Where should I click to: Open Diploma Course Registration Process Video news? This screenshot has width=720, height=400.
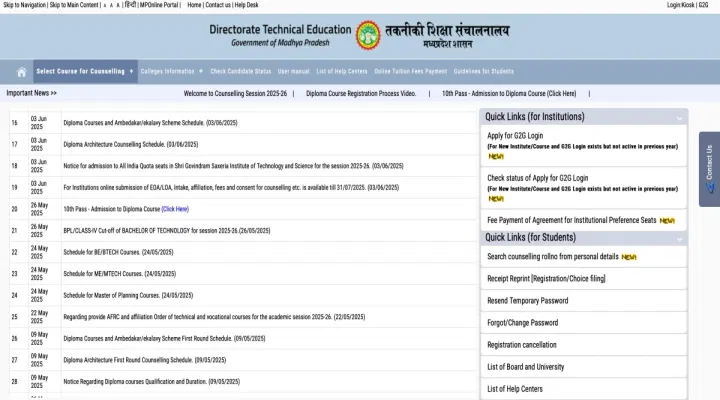coord(361,93)
